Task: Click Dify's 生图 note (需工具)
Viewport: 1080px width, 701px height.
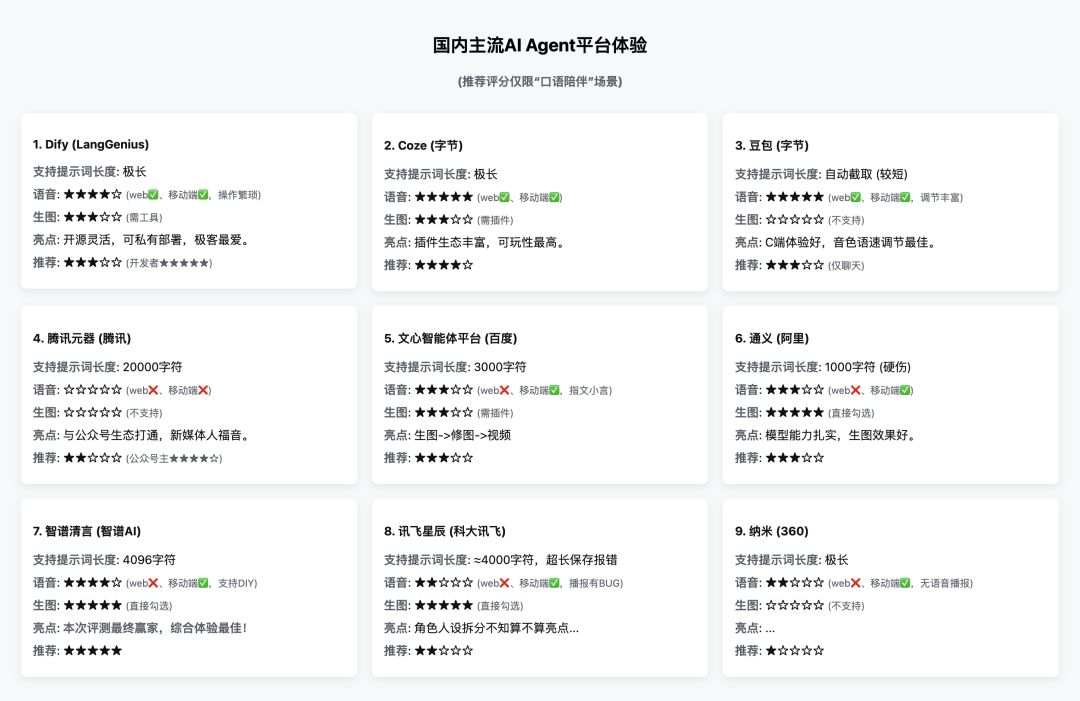Action: 144,218
